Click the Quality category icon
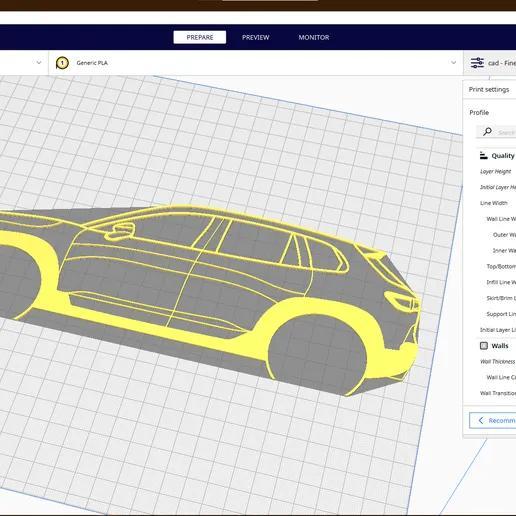 click(x=483, y=155)
